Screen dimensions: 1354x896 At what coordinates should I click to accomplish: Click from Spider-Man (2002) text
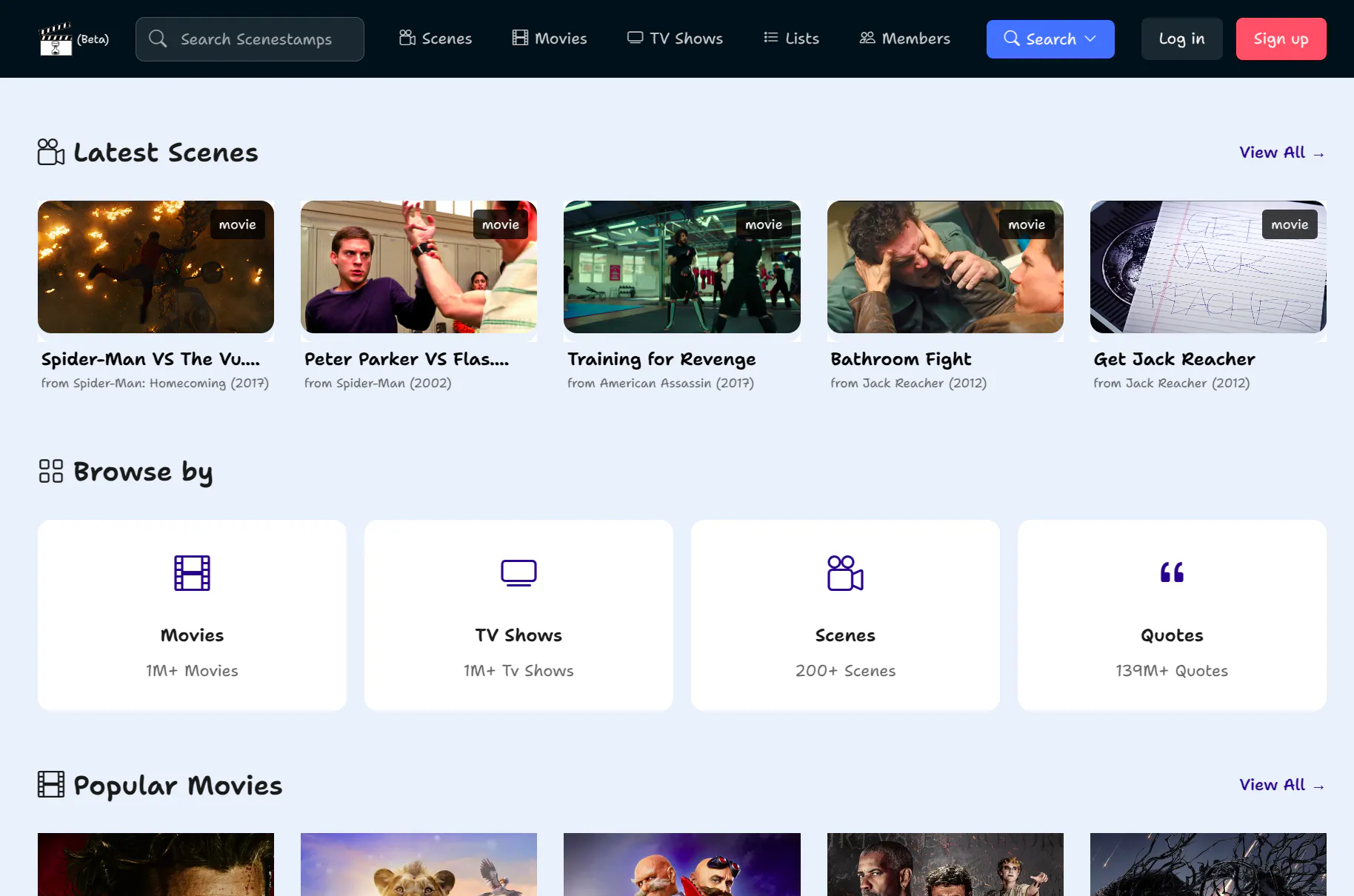[378, 384]
